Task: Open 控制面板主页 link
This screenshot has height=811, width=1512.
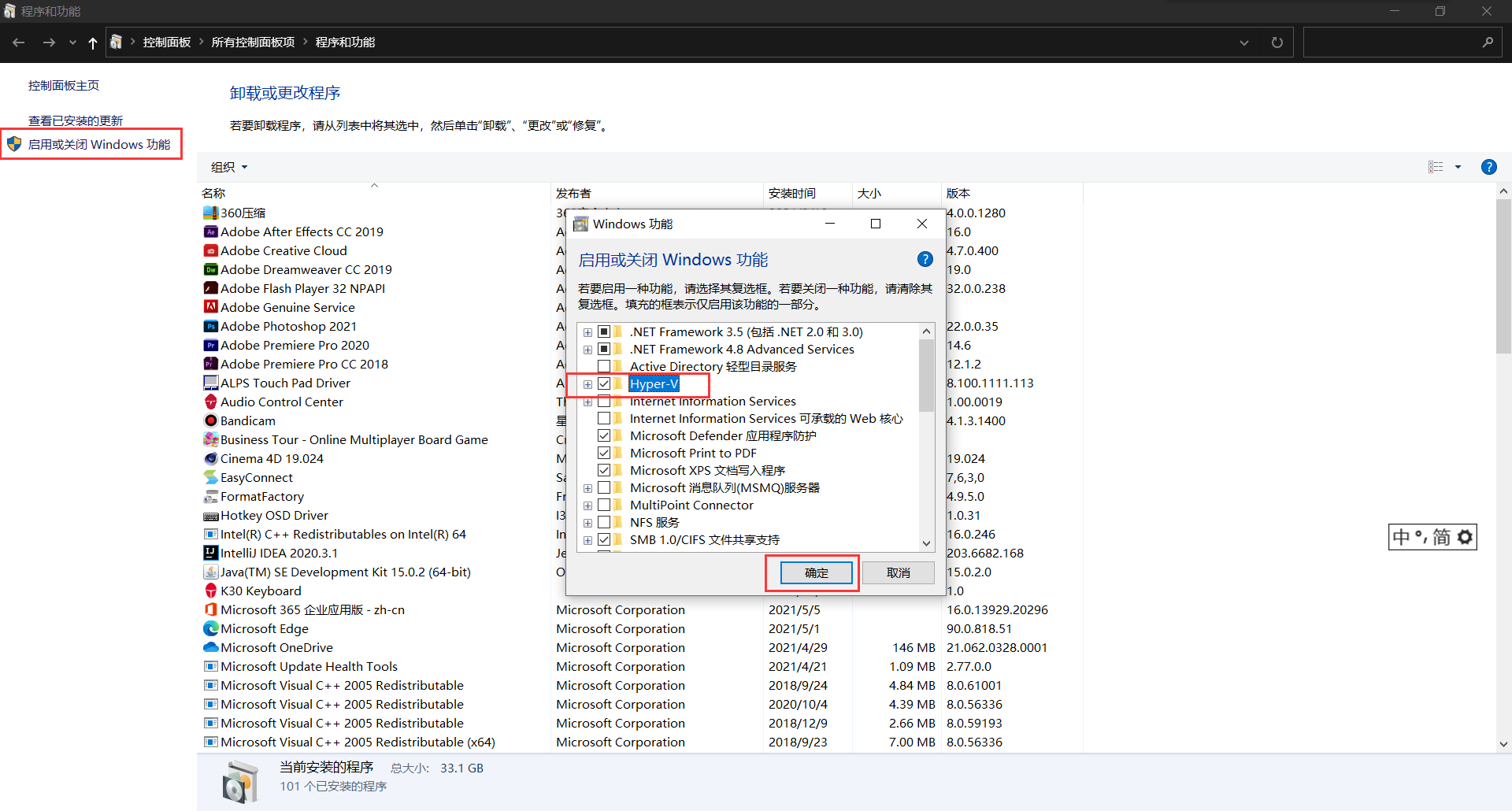Action: [64, 85]
